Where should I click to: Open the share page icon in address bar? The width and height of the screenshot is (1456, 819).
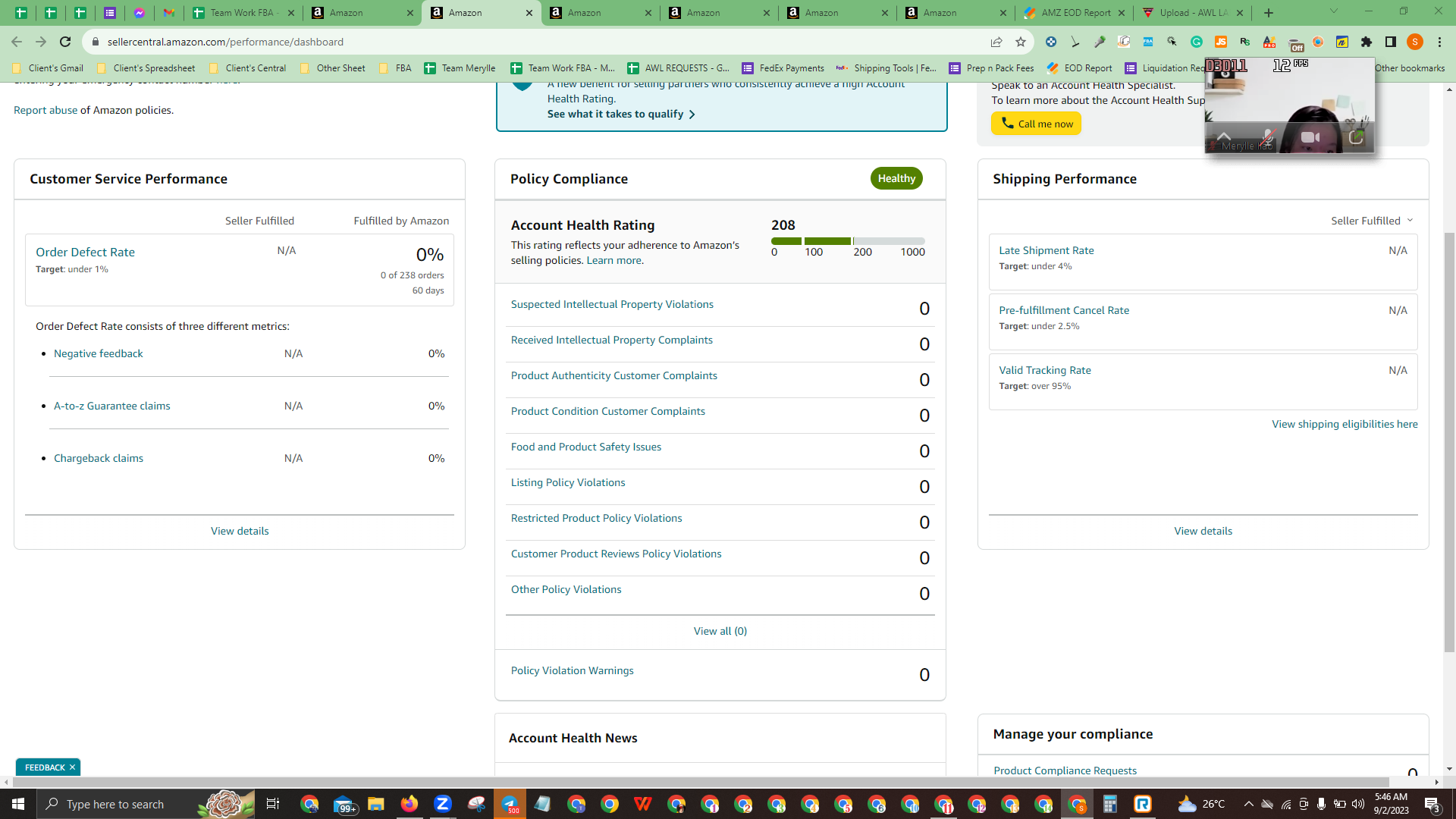pos(996,42)
